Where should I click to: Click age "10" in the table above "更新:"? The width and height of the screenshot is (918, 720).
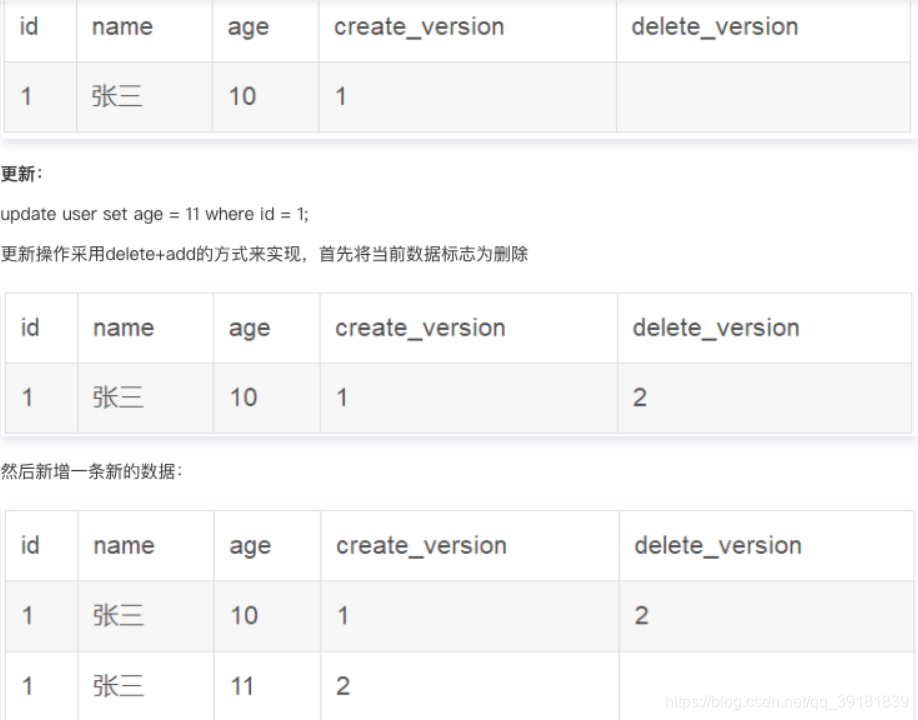point(242,97)
